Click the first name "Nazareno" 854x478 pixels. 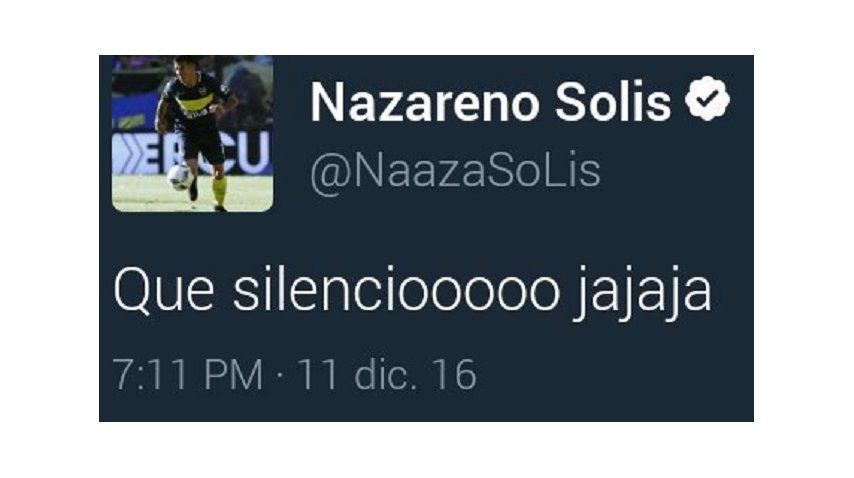tap(425, 102)
